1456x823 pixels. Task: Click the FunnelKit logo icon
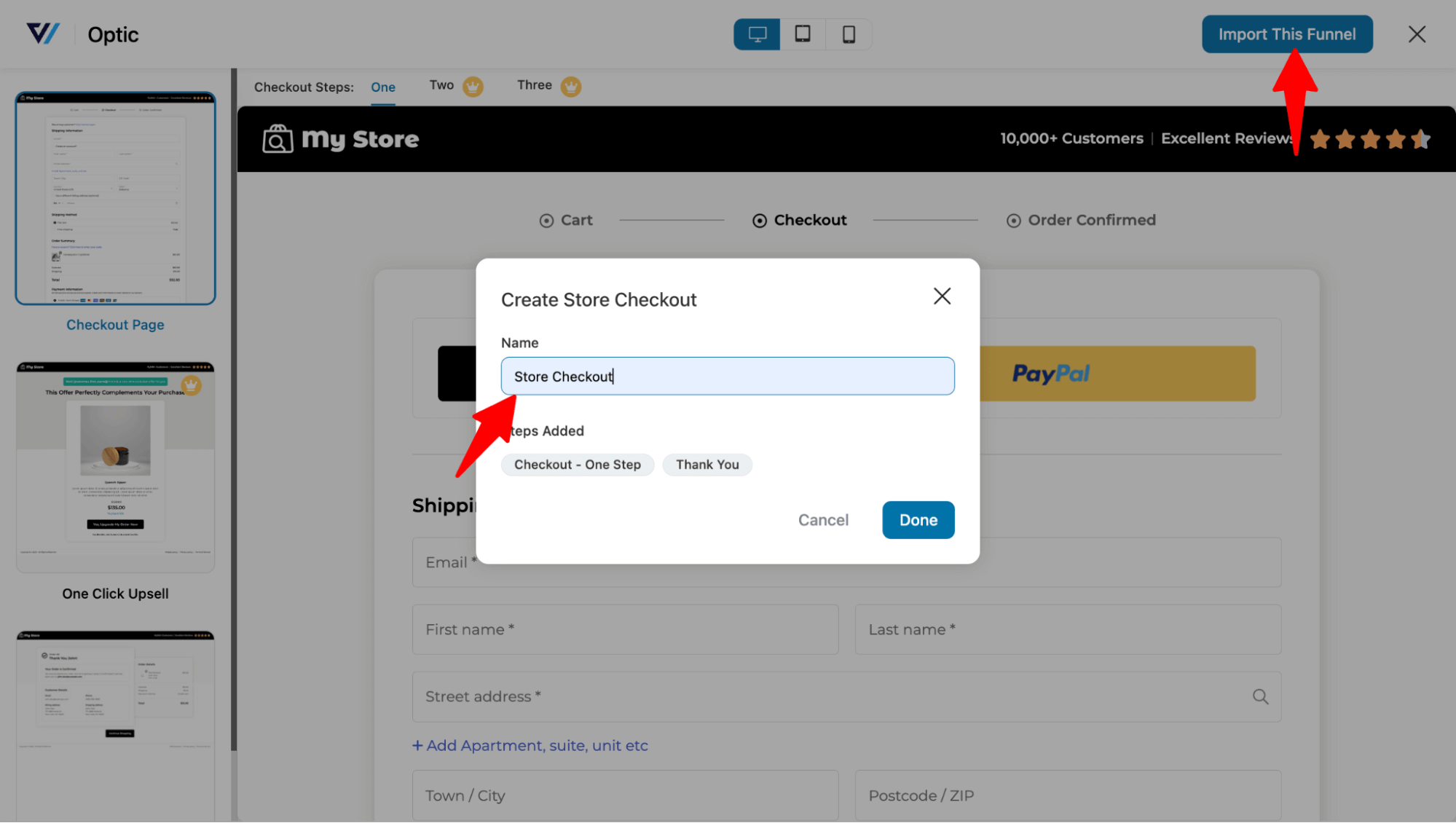click(x=43, y=34)
